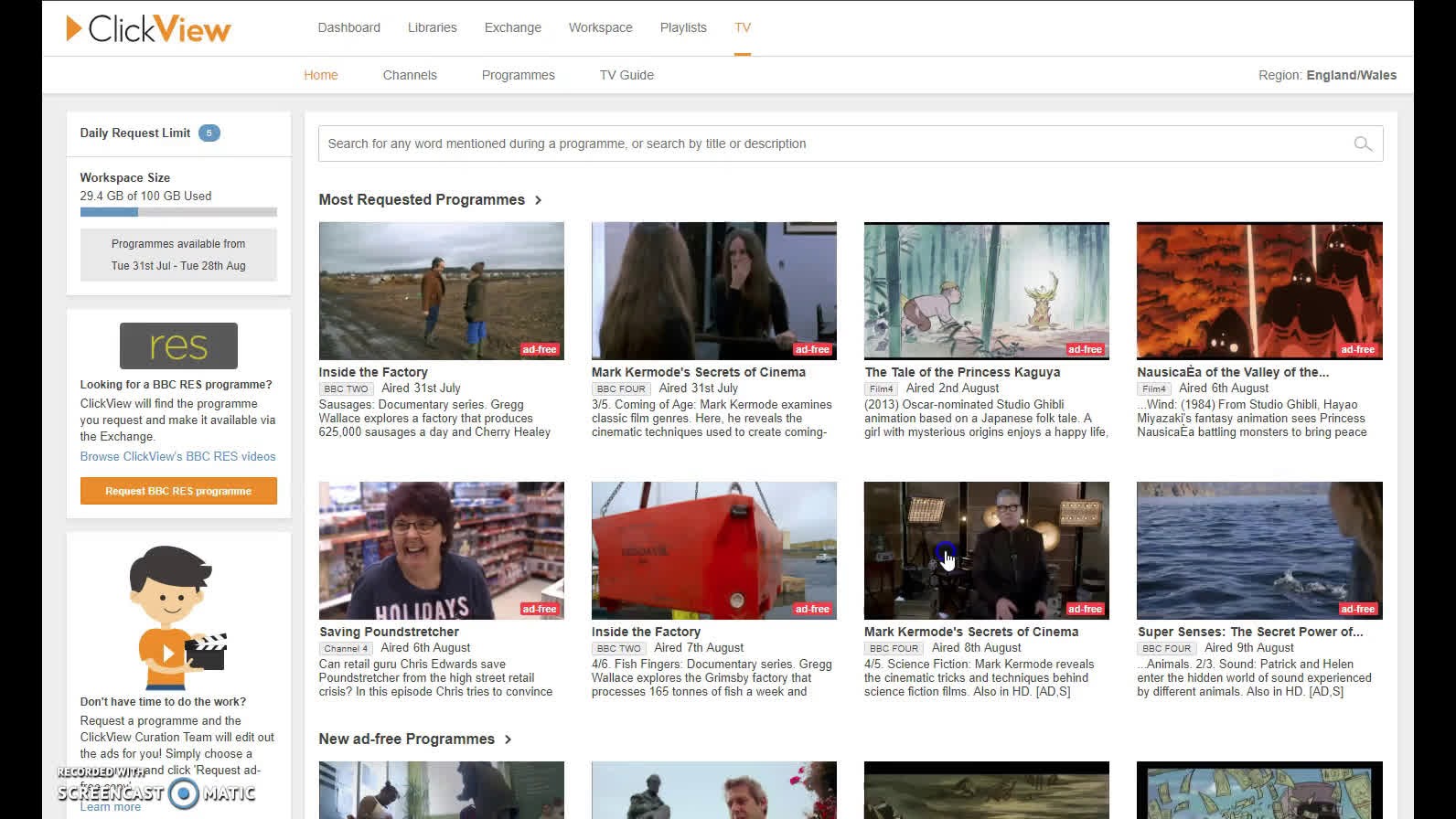
Task: Switch to the Home sub-tab
Action: tap(321, 75)
